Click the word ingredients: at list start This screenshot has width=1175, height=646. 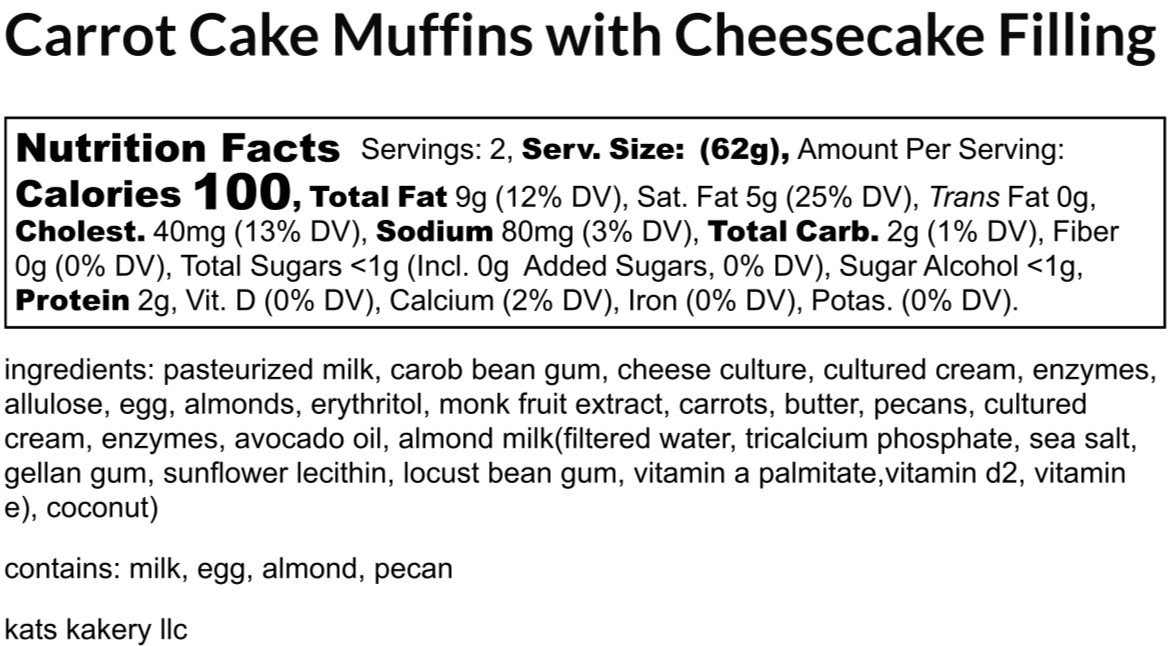pyautogui.click(x=79, y=370)
